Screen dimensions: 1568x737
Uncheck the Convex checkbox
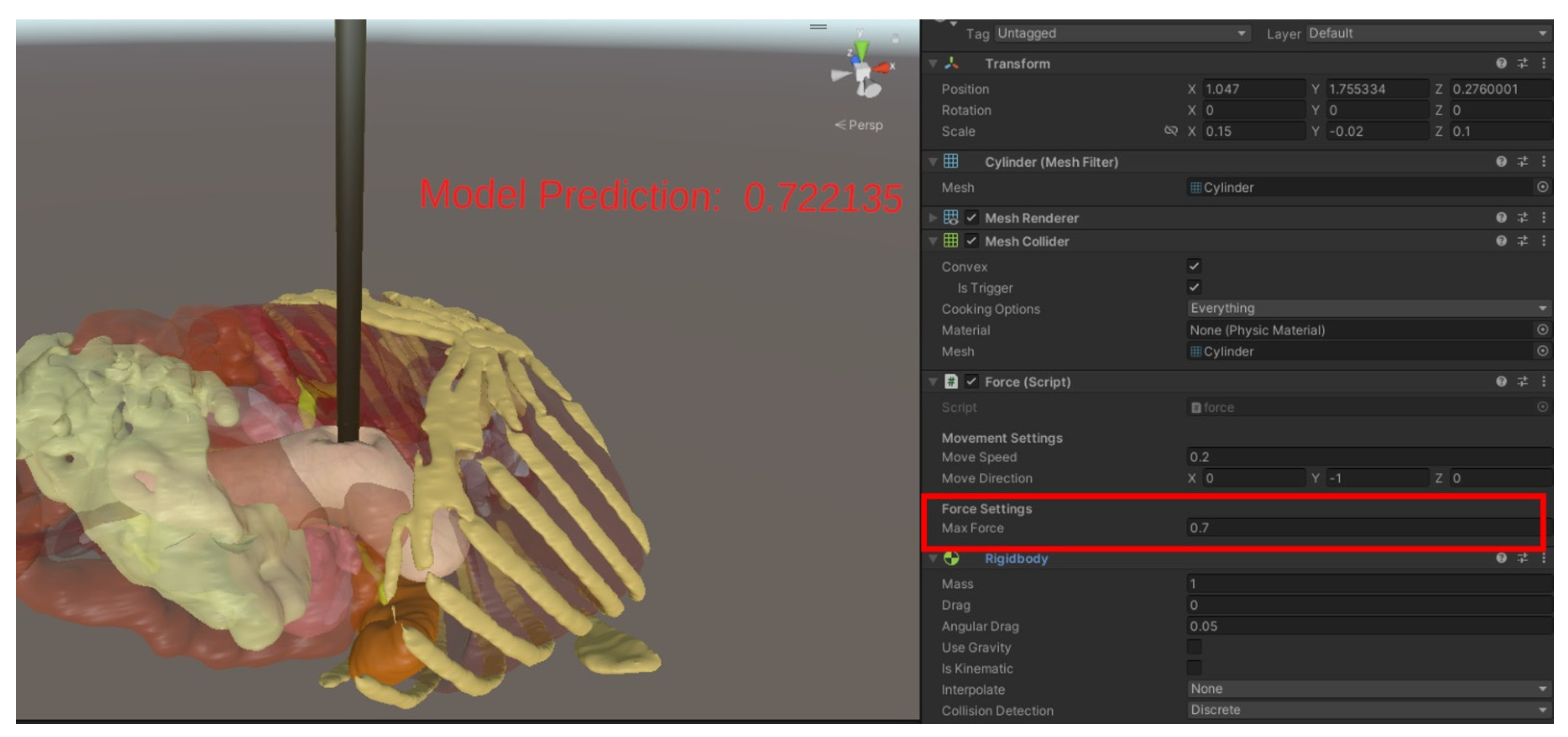(x=1194, y=266)
